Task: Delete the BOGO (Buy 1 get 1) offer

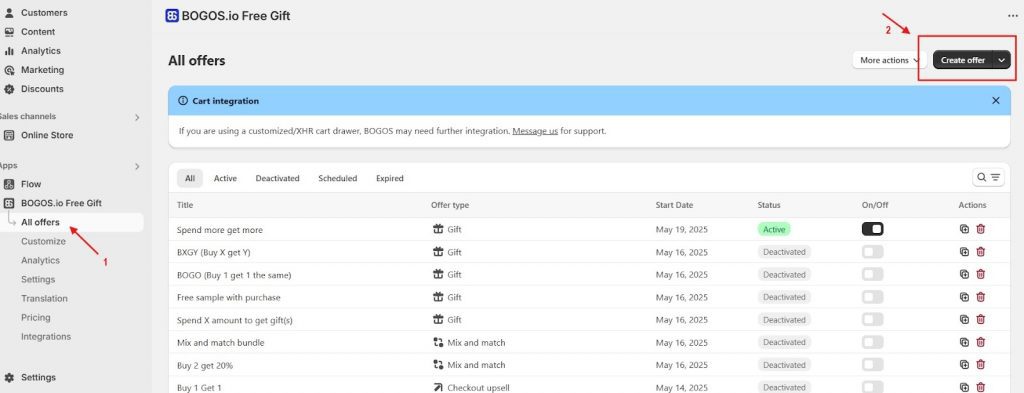Action: [980, 275]
